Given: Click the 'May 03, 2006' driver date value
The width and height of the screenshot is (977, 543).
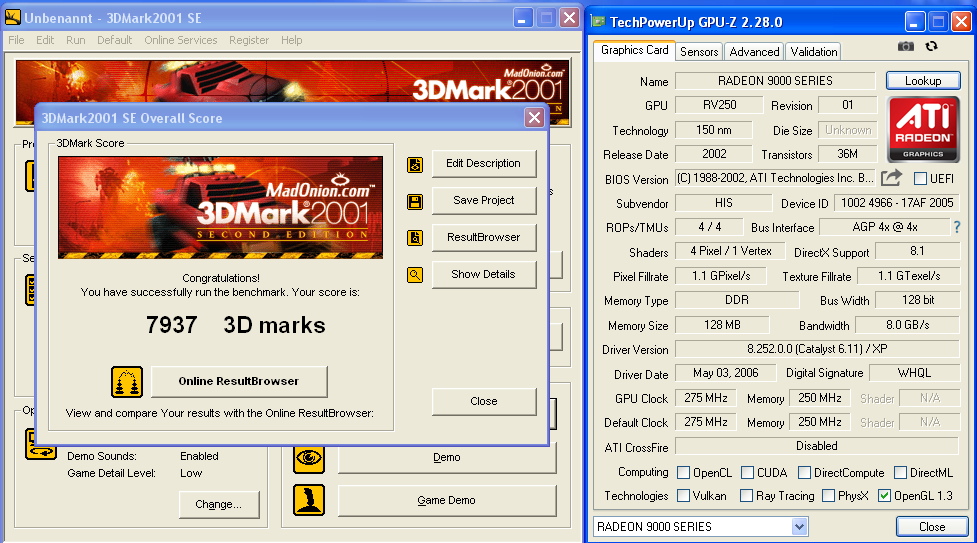Looking at the screenshot, I should tap(725, 373).
